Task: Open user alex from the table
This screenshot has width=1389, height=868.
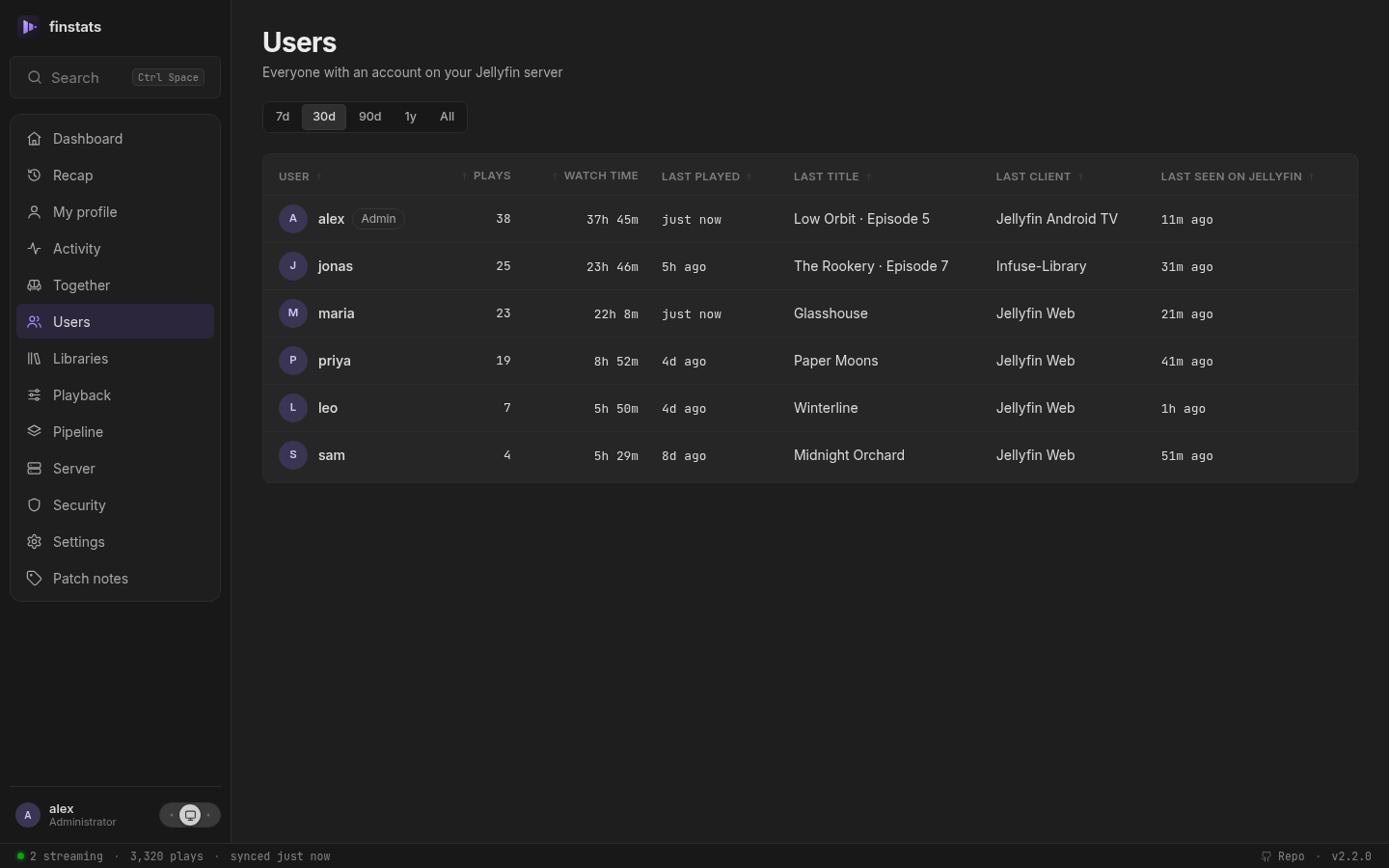Action: [x=332, y=219]
